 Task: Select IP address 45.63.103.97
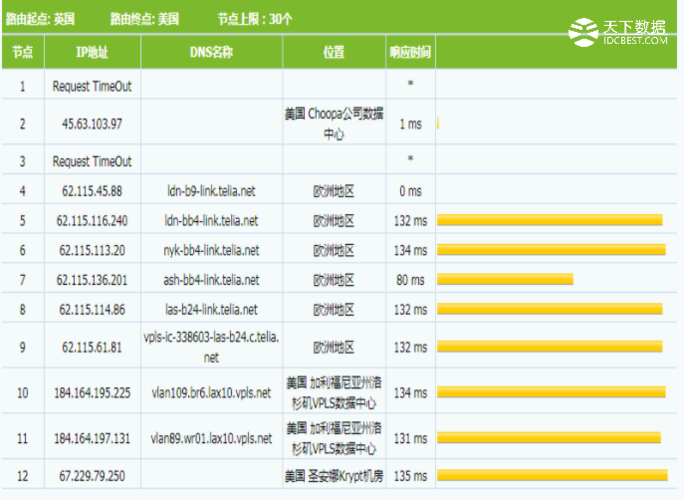click(x=92, y=124)
